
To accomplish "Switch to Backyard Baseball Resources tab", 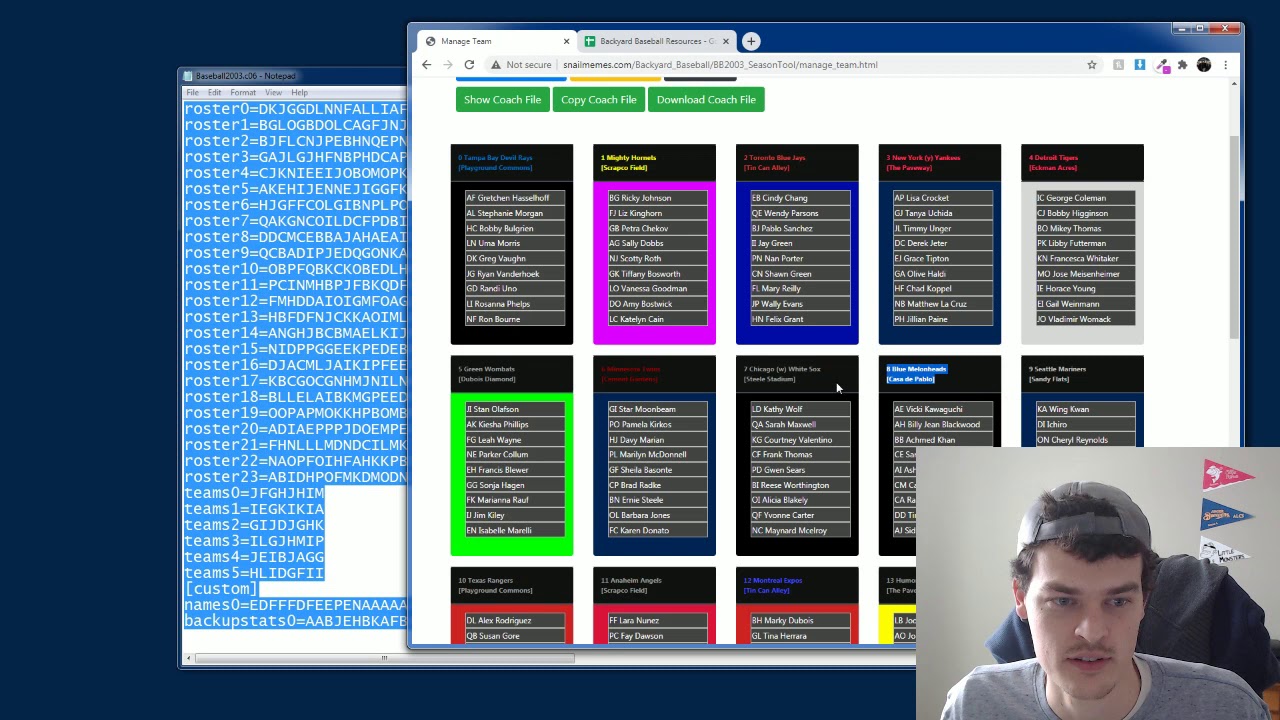I will pyautogui.click(x=657, y=41).
